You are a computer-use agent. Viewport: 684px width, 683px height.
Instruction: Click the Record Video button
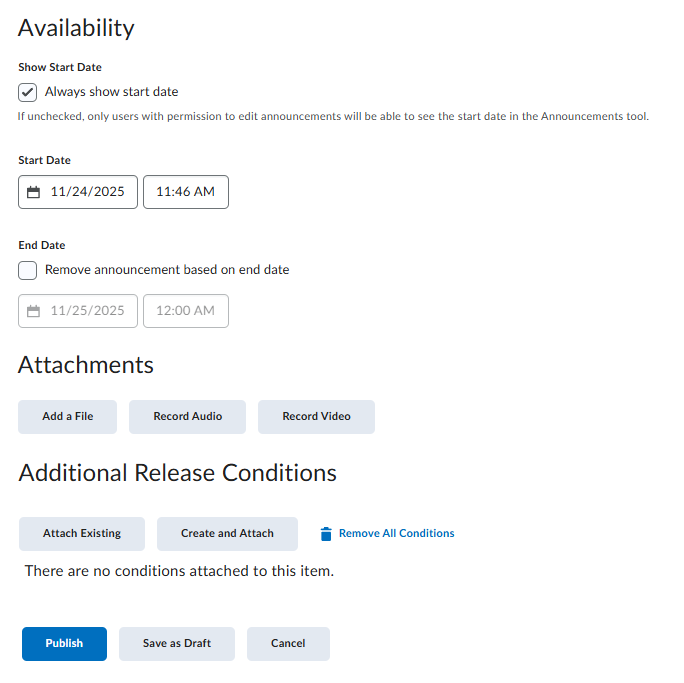(316, 417)
